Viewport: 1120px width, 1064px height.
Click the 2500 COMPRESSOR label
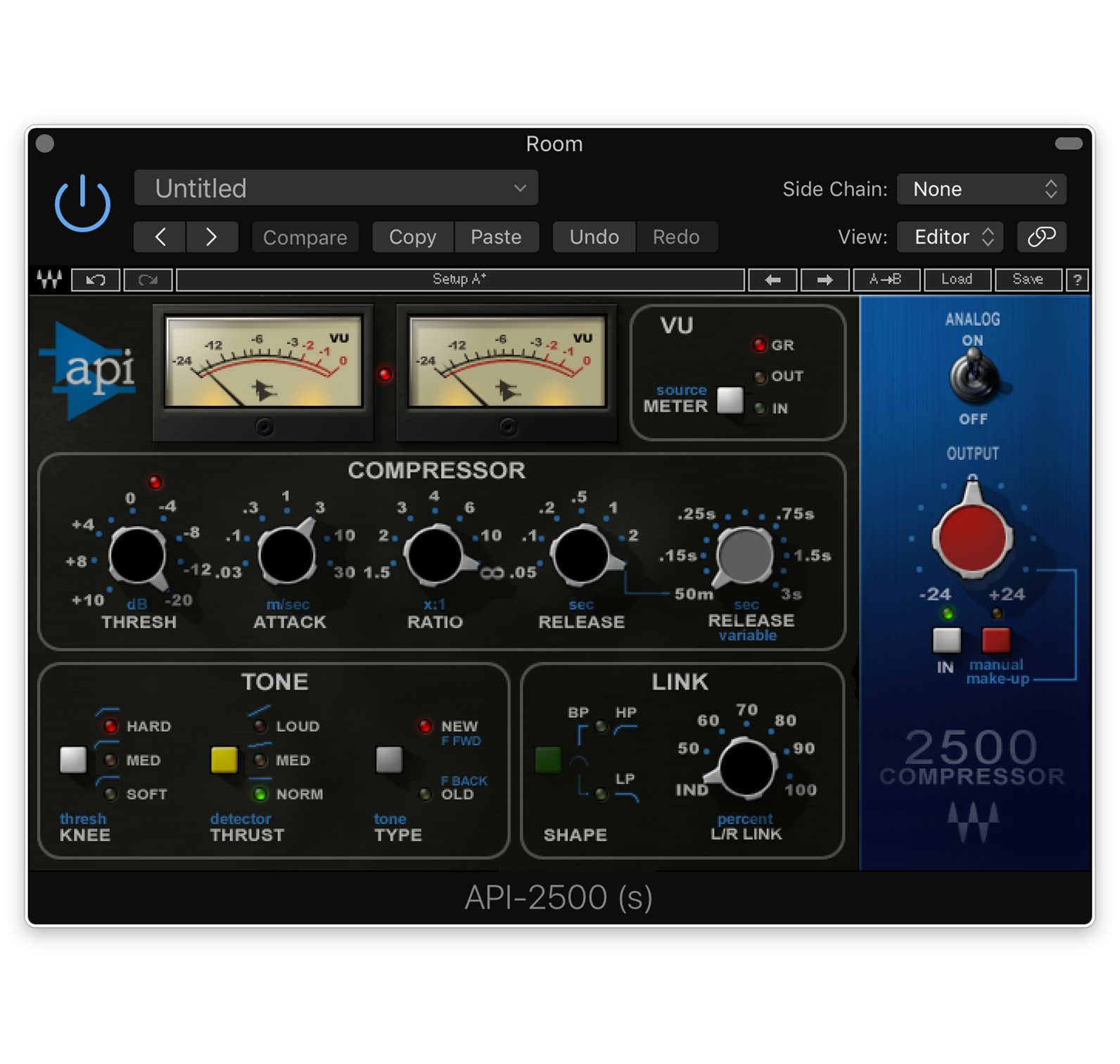tap(972, 758)
